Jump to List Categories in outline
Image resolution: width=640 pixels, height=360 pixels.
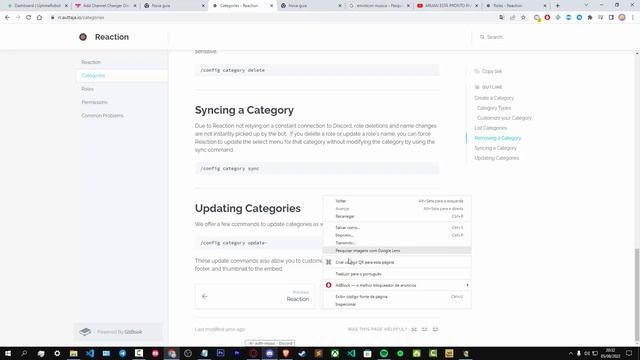coord(490,128)
